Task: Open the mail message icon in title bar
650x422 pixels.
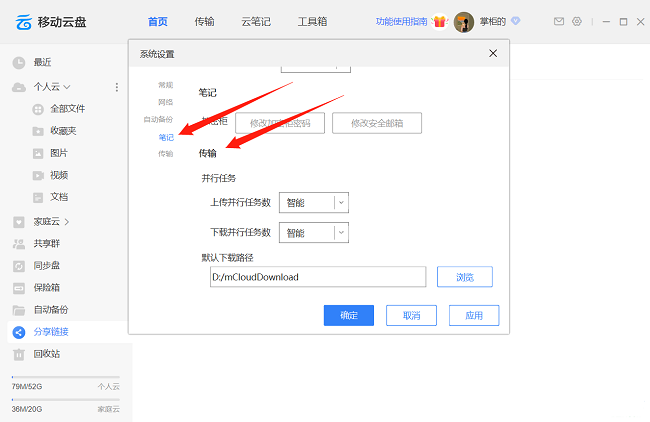Action: [x=559, y=21]
